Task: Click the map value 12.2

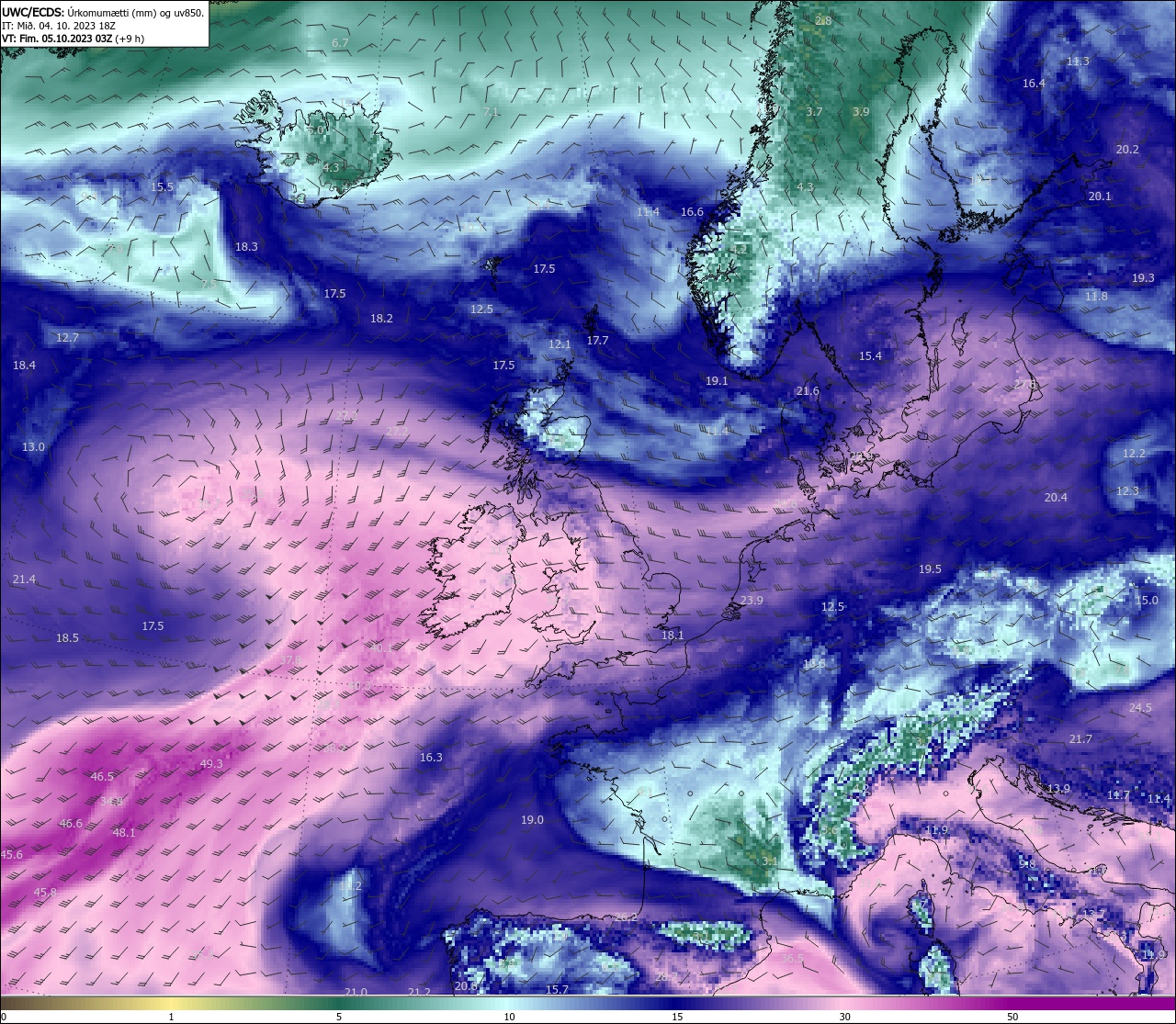Action: point(1134,454)
